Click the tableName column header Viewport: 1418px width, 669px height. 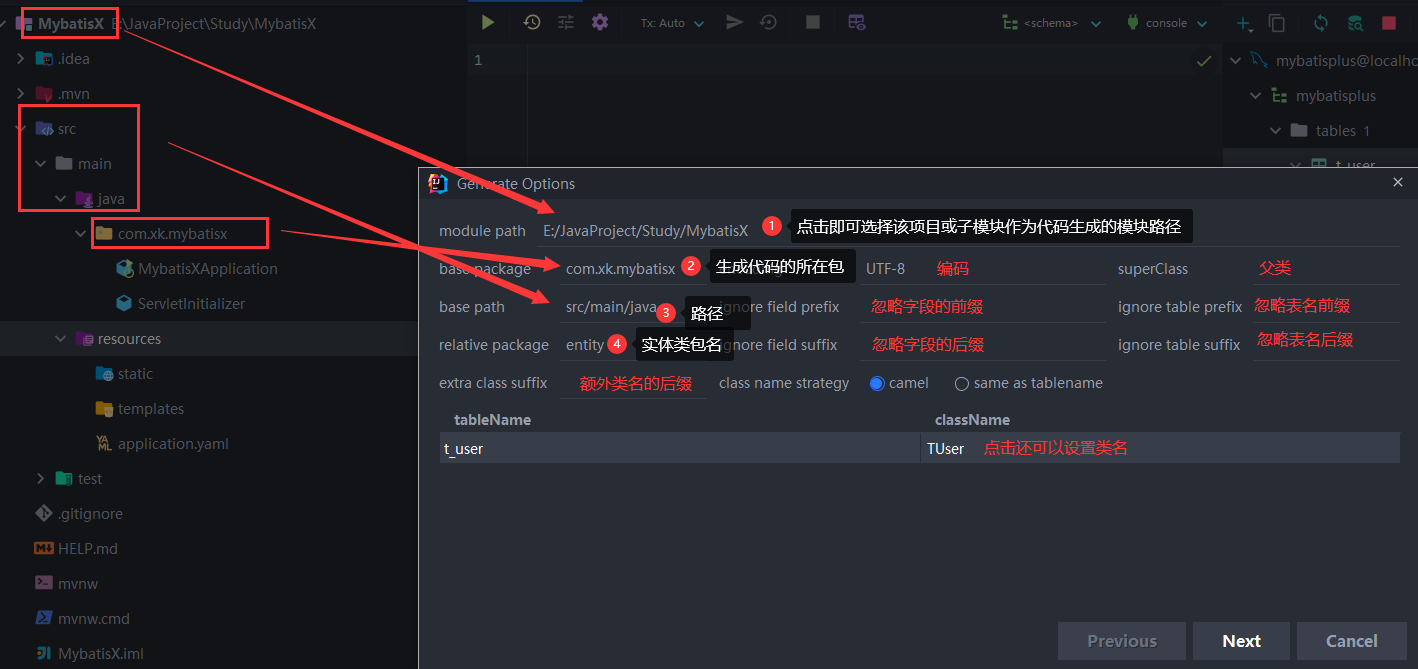492,419
